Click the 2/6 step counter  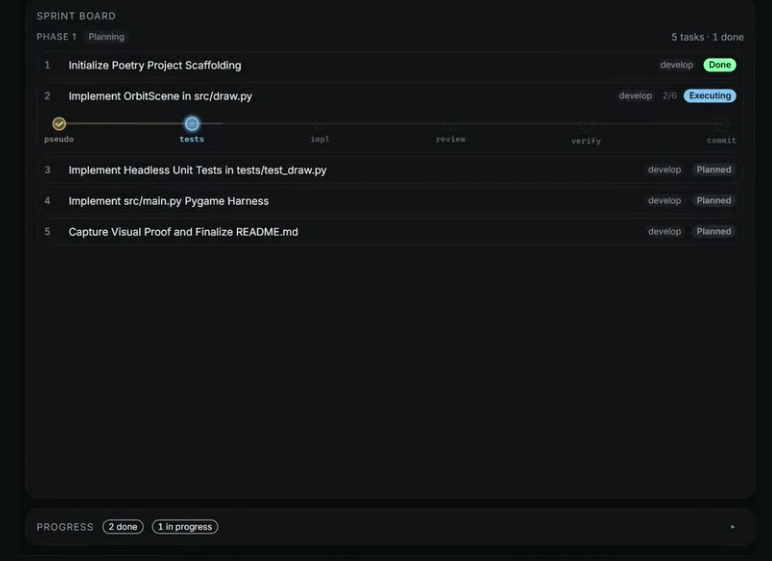pos(670,96)
